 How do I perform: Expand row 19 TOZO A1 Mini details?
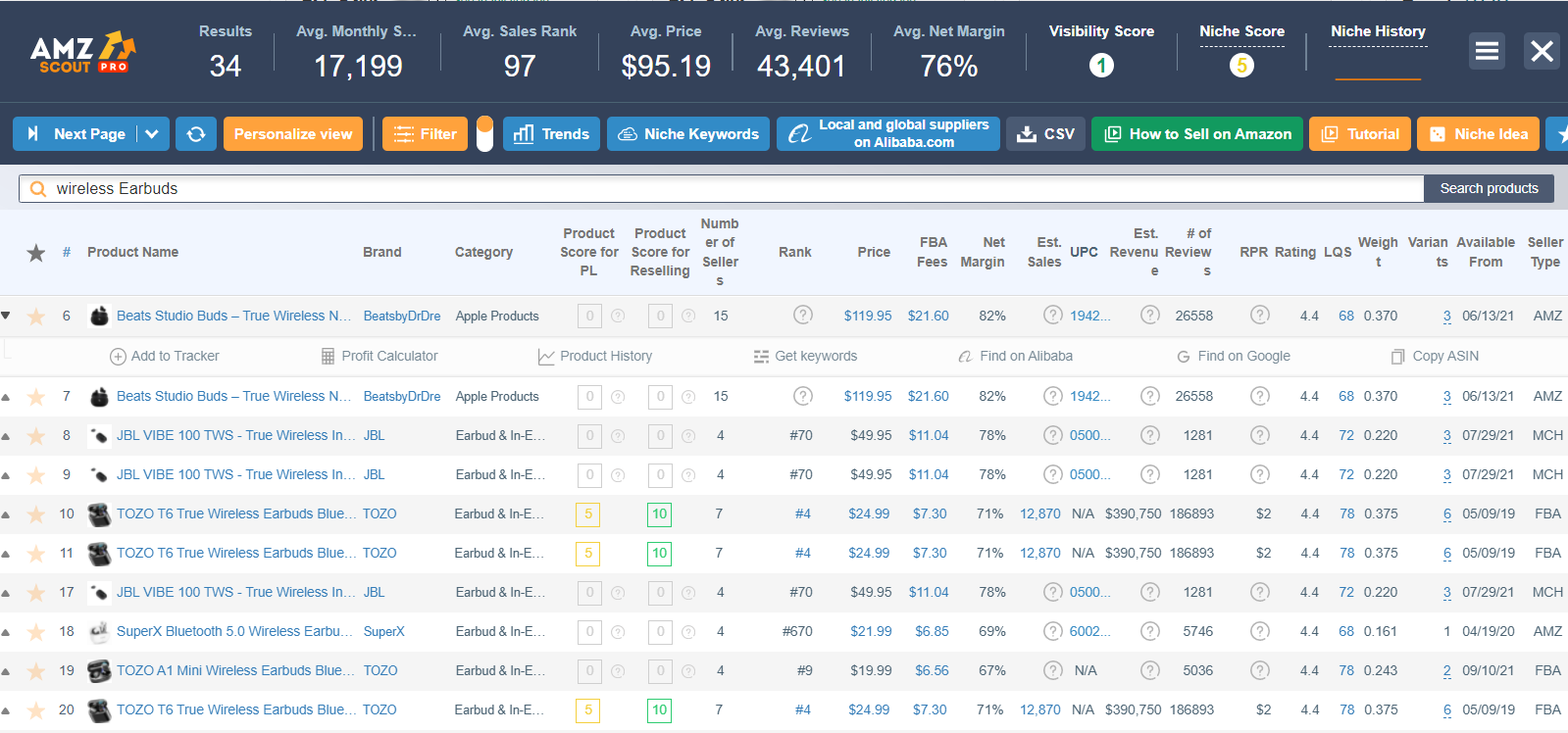click(6, 671)
